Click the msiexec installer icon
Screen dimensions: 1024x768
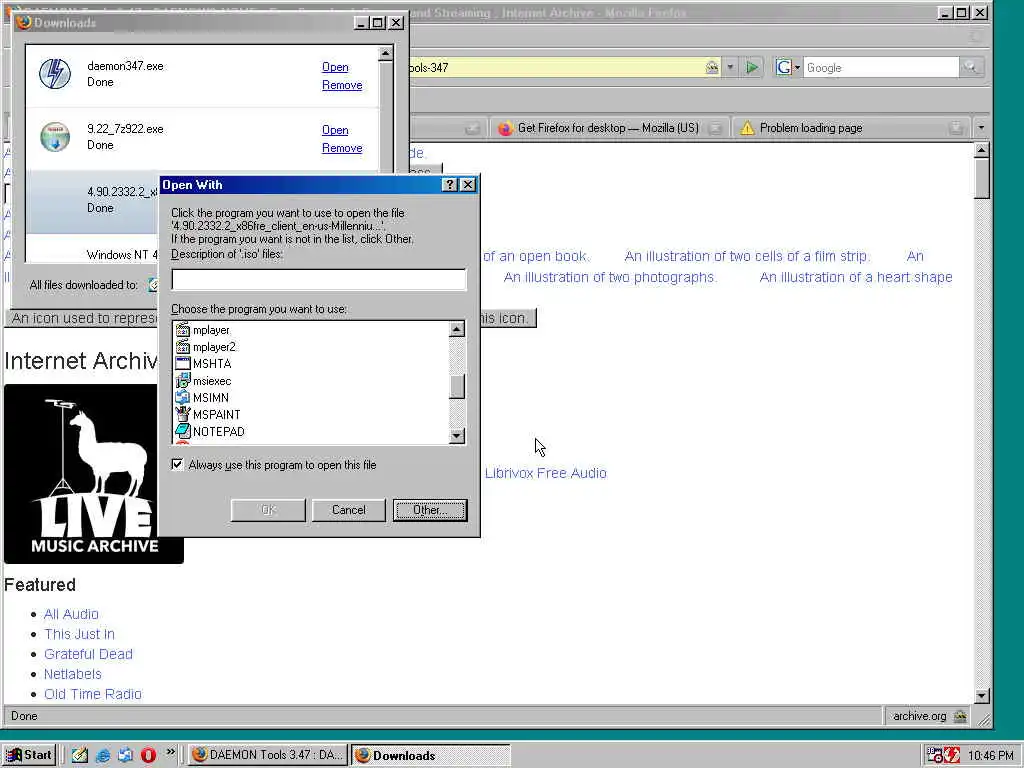click(x=183, y=381)
